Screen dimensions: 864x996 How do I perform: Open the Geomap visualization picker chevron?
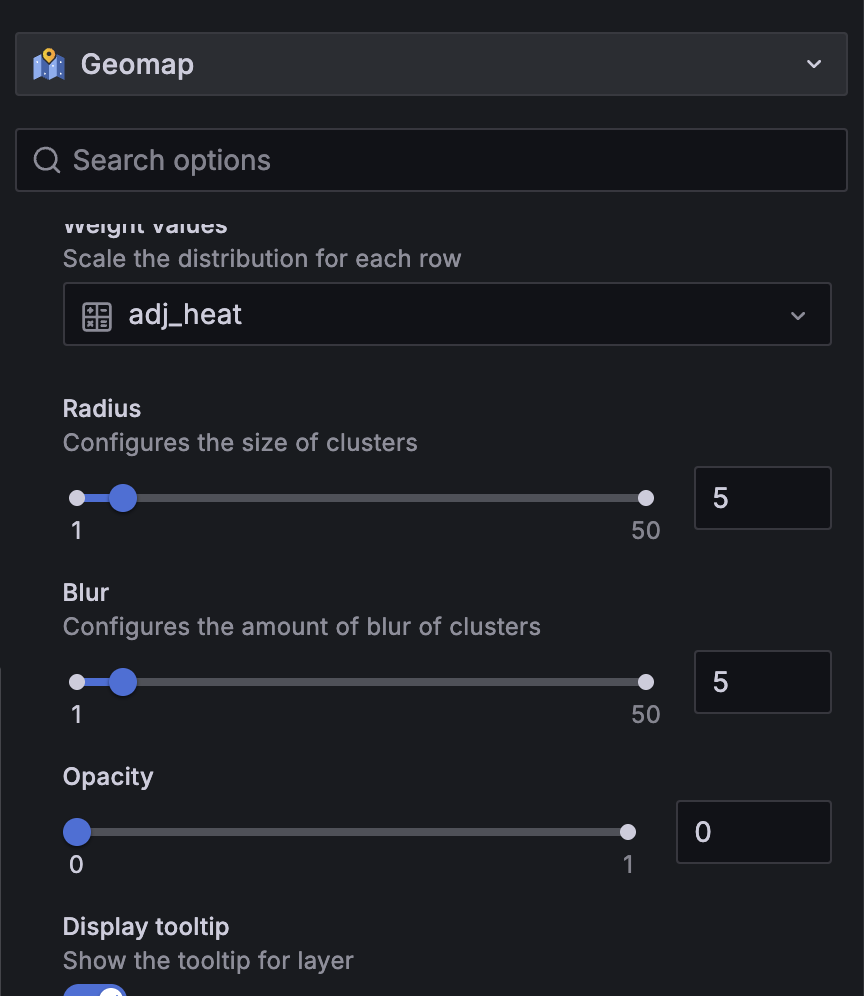(814, 64)
